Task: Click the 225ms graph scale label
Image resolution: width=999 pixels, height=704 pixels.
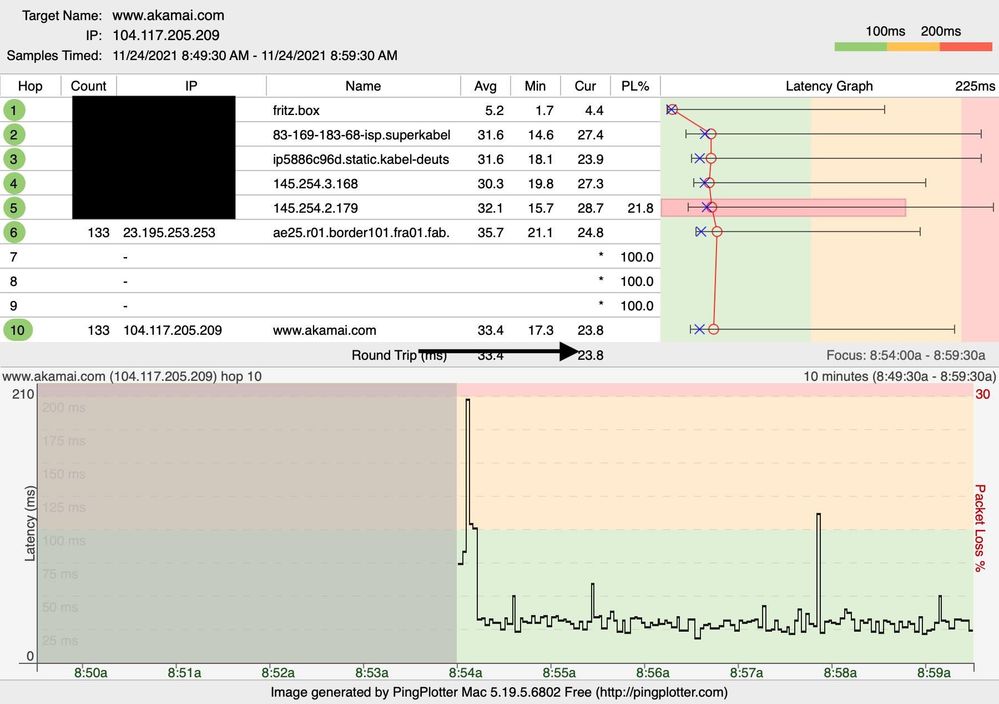Action: tap(975, 86)
